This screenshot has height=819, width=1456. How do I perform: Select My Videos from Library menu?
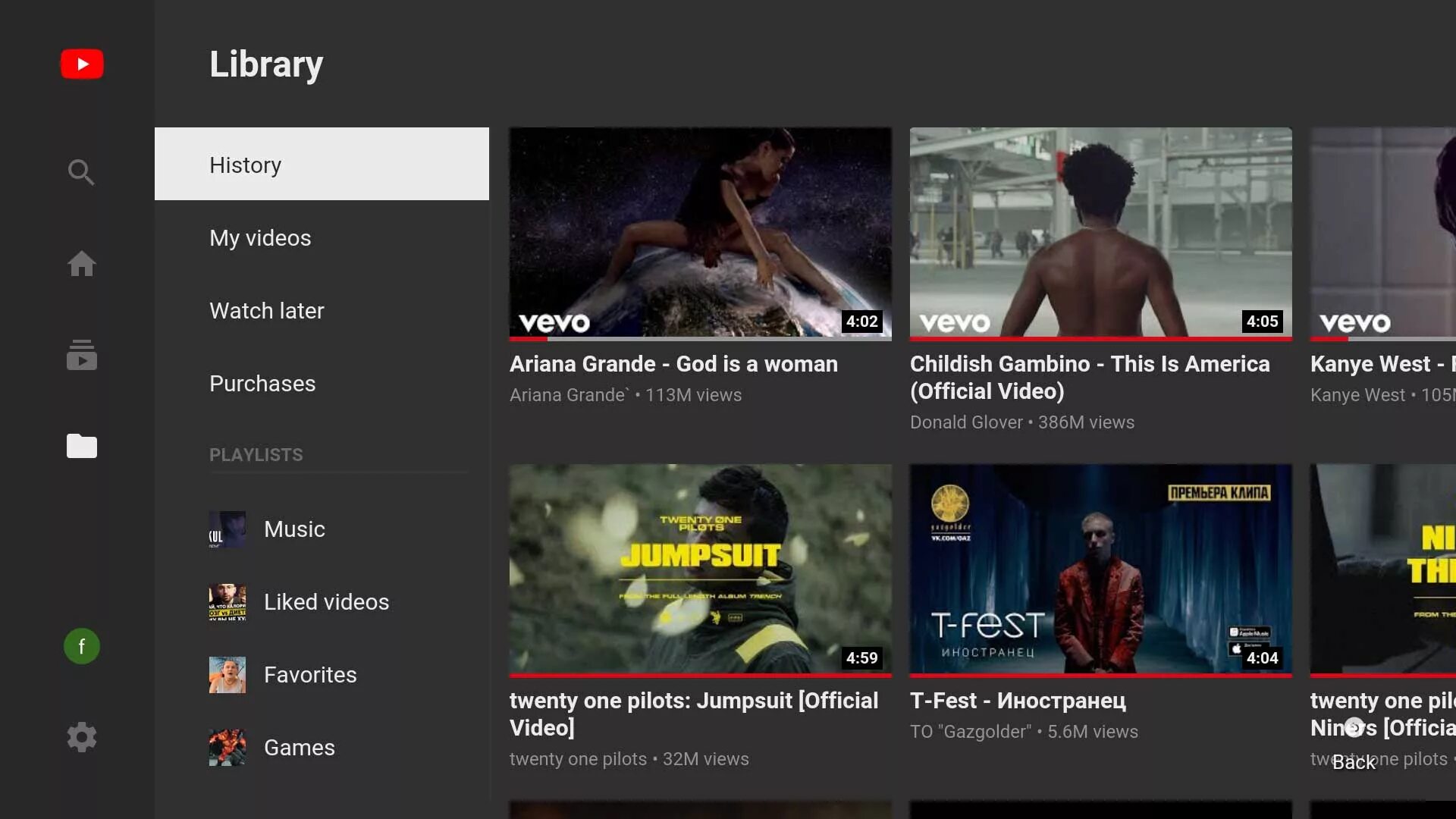(x=260, y=237)
